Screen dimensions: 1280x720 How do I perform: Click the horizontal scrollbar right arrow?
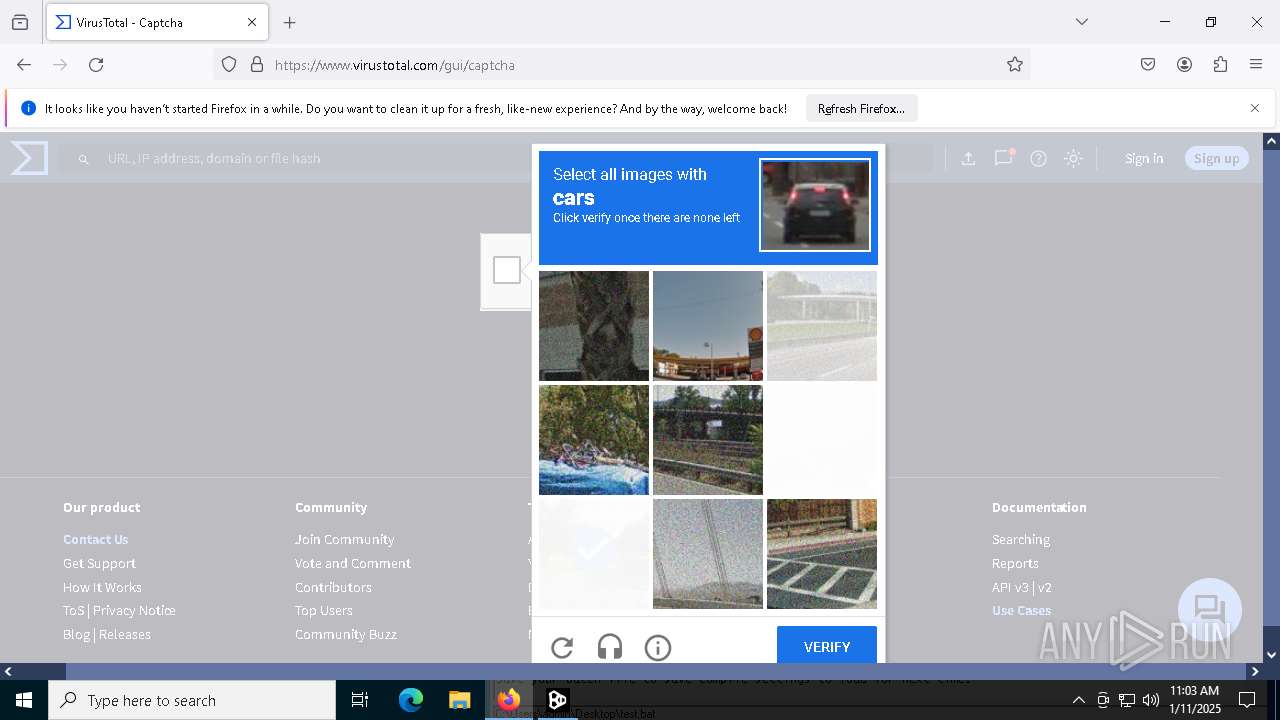(1255, 671)
